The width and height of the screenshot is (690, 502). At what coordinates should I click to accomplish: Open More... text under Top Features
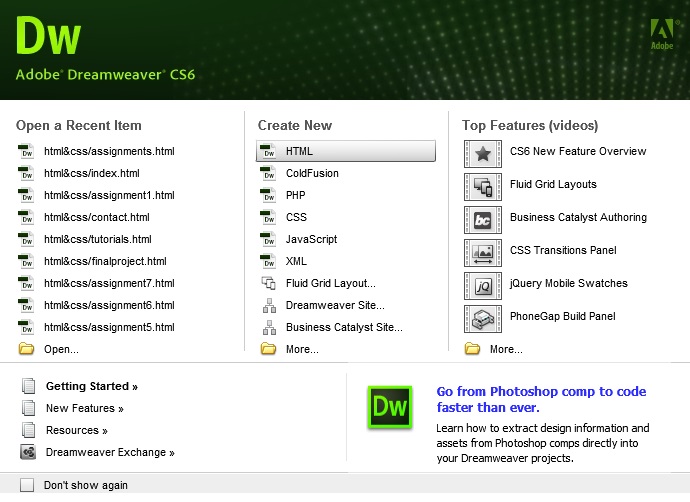pos(506,349)
